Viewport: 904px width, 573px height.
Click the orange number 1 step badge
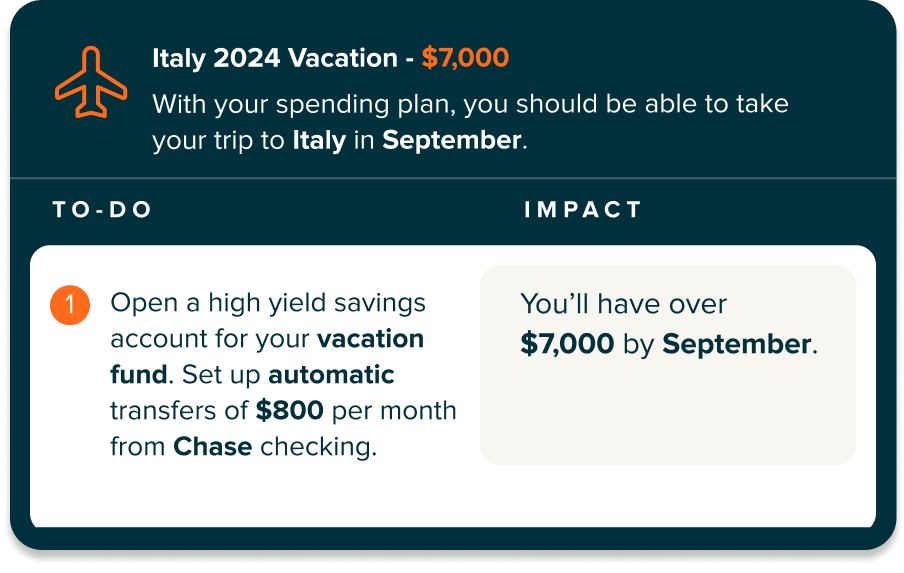(x=70, y=305)
